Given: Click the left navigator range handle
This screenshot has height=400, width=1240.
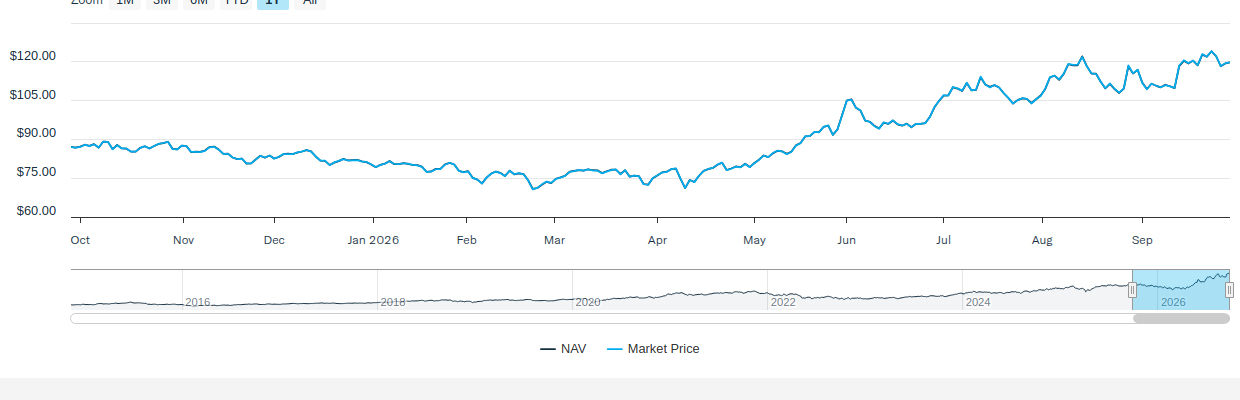Looking at the screenshot, I should pos(1132,290).
